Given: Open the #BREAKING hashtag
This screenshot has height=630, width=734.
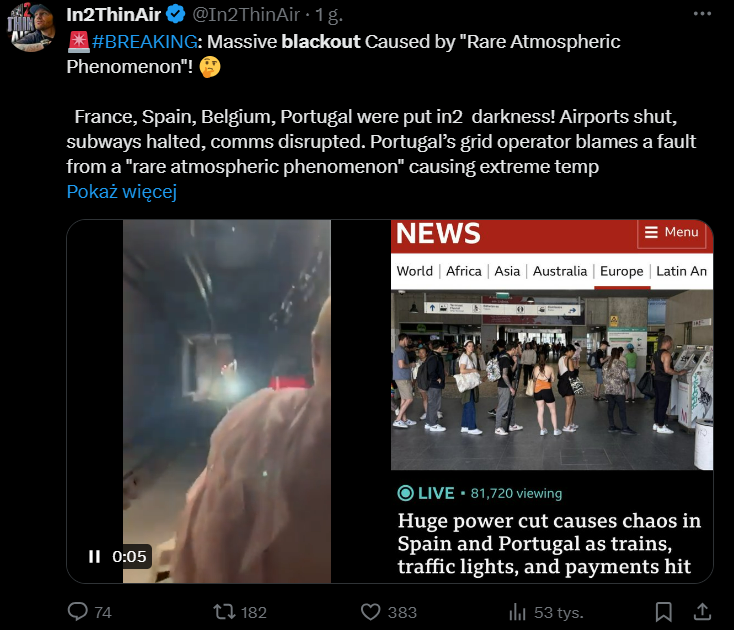Looking at the screenshot, I should (145, 42).
